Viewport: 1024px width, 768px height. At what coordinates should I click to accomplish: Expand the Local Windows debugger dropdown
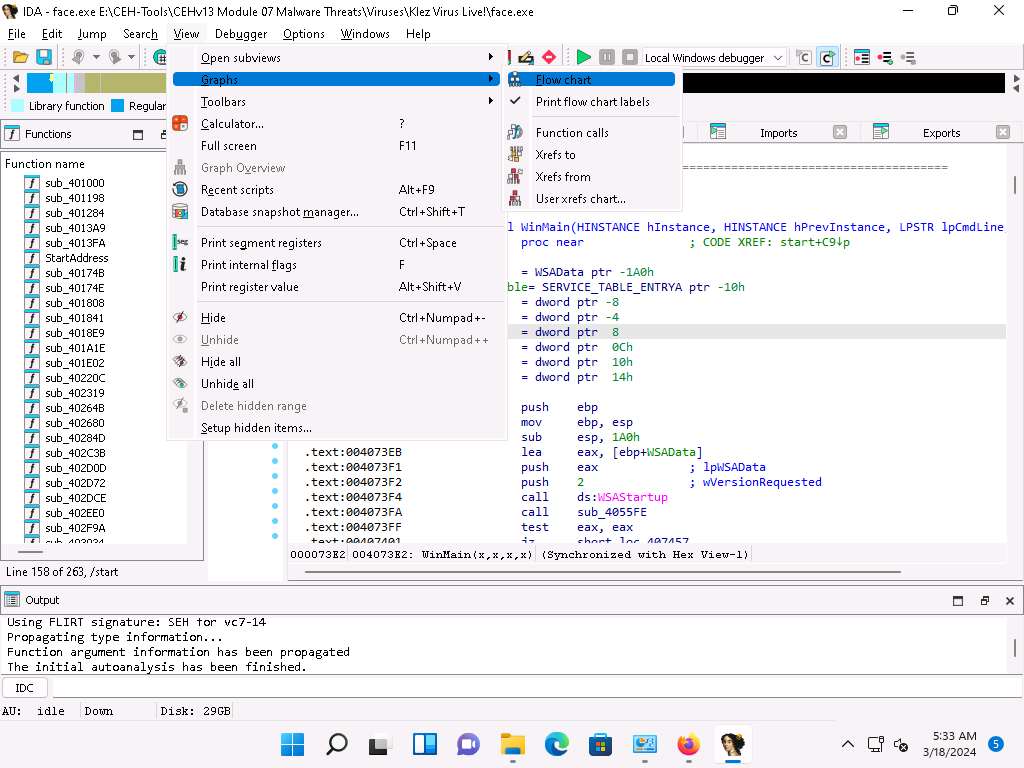(x=778, y=58)
